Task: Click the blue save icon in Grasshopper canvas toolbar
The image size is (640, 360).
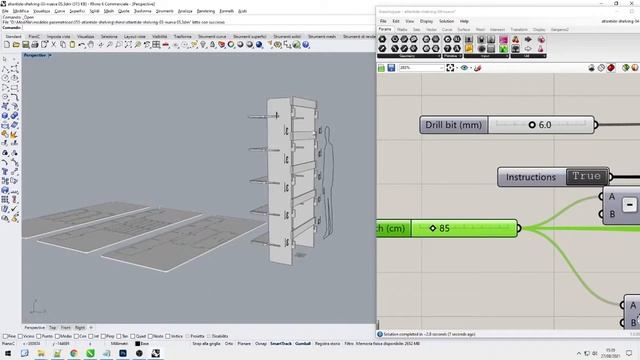Action: tap(391, 68)
